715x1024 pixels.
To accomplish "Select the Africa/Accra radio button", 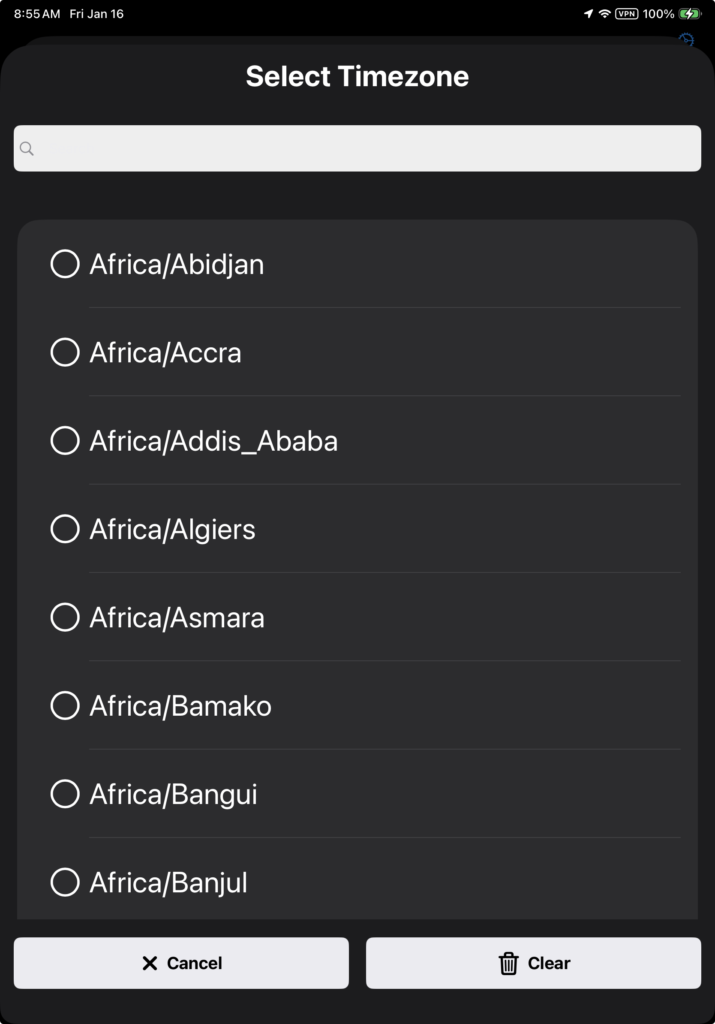I will click(x=65, y=352).
